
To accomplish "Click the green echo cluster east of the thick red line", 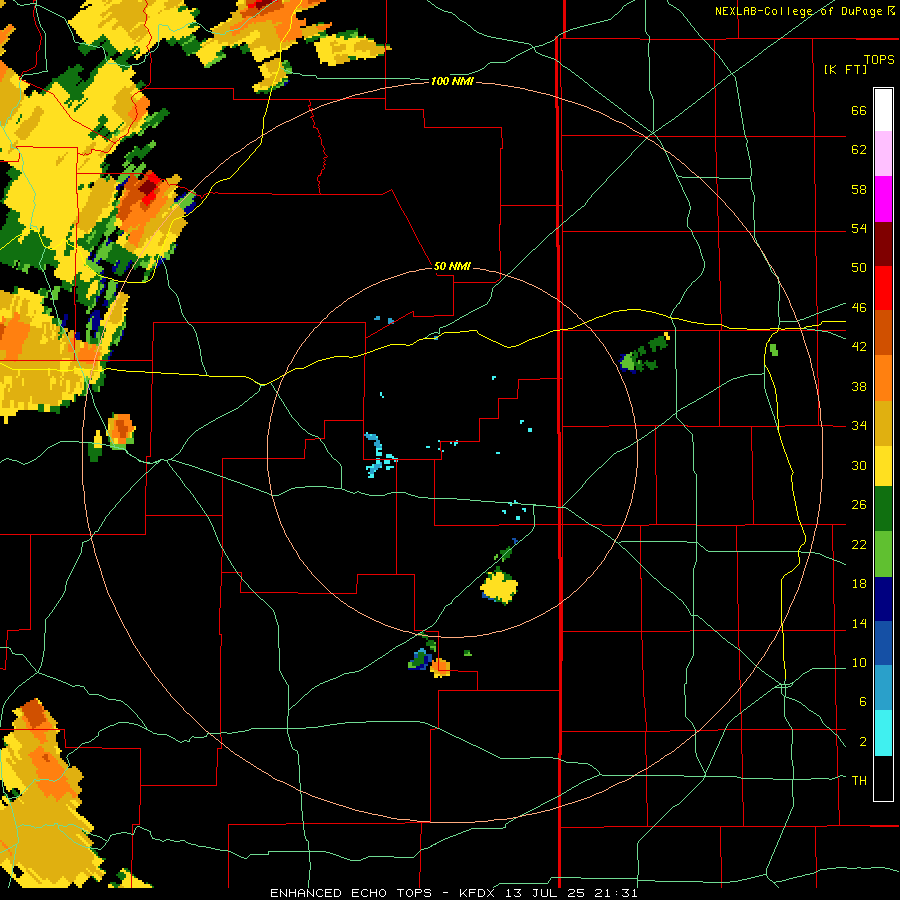I will [645, 353].
